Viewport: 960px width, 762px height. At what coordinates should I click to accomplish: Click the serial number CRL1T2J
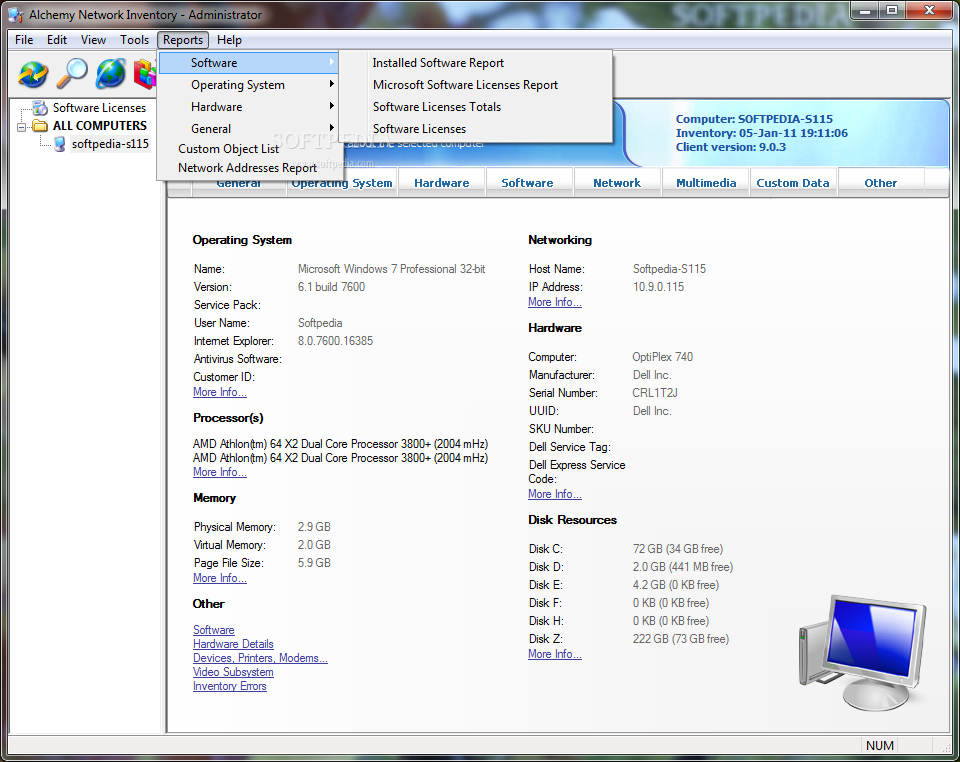click(654, 394)
